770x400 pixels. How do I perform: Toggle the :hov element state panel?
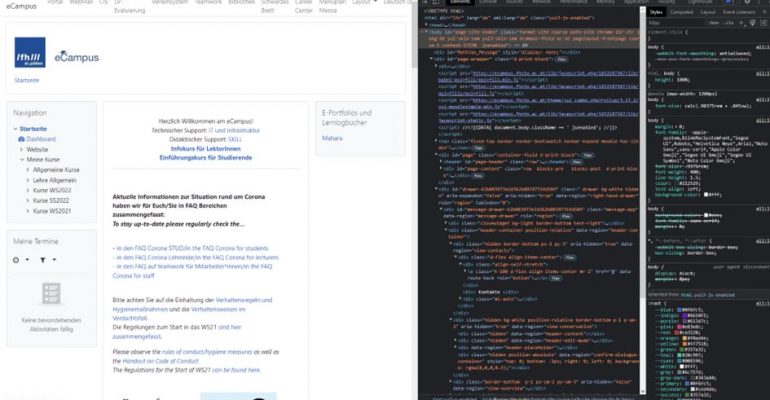click(x=715, y=23)
